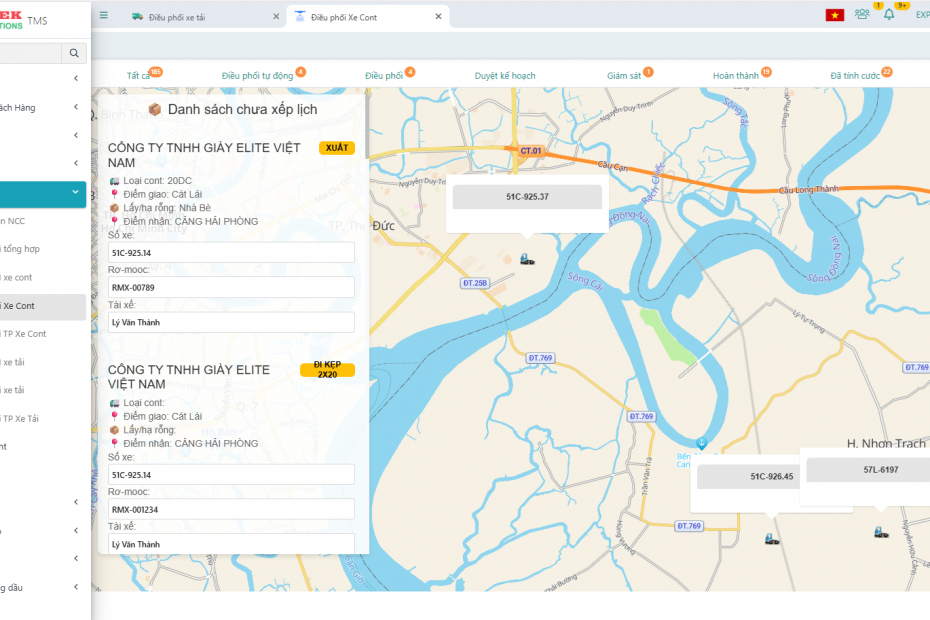Click the Số xe input showing 51C-925.14
Image resolution: width=930 pixels, height=620 pixels.
[230, 252]
